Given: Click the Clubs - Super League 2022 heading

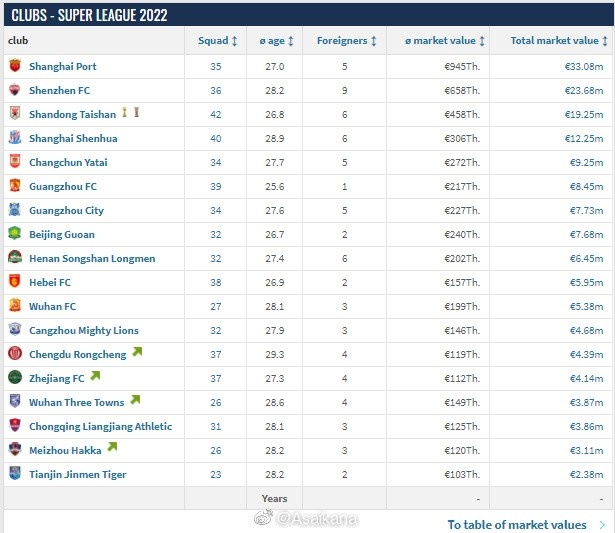Looking at the screenshot, I should tap(89, 15).
